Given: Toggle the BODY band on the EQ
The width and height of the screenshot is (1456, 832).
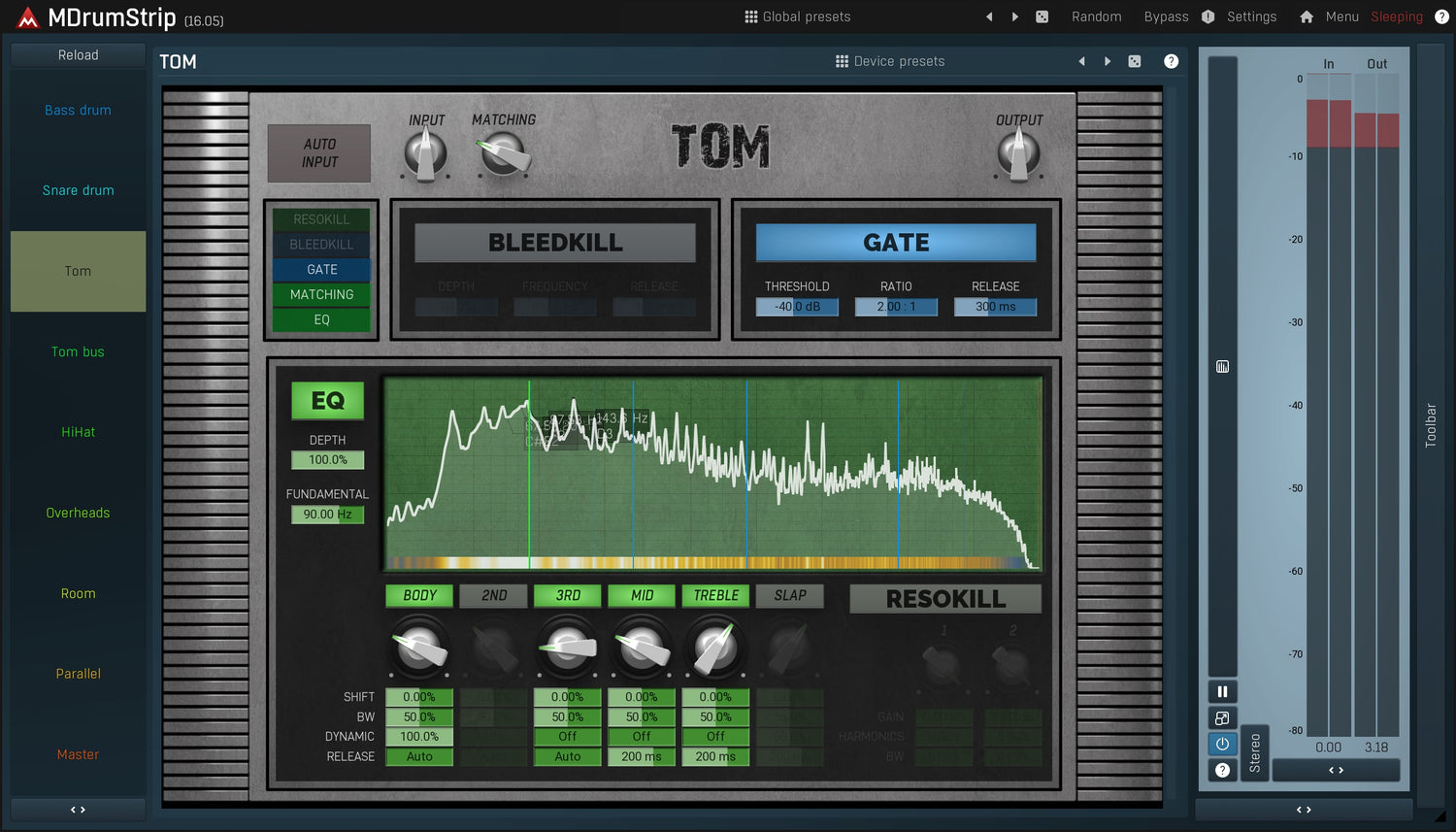Looking at the screenshot, I should click(x=419, y=595).
